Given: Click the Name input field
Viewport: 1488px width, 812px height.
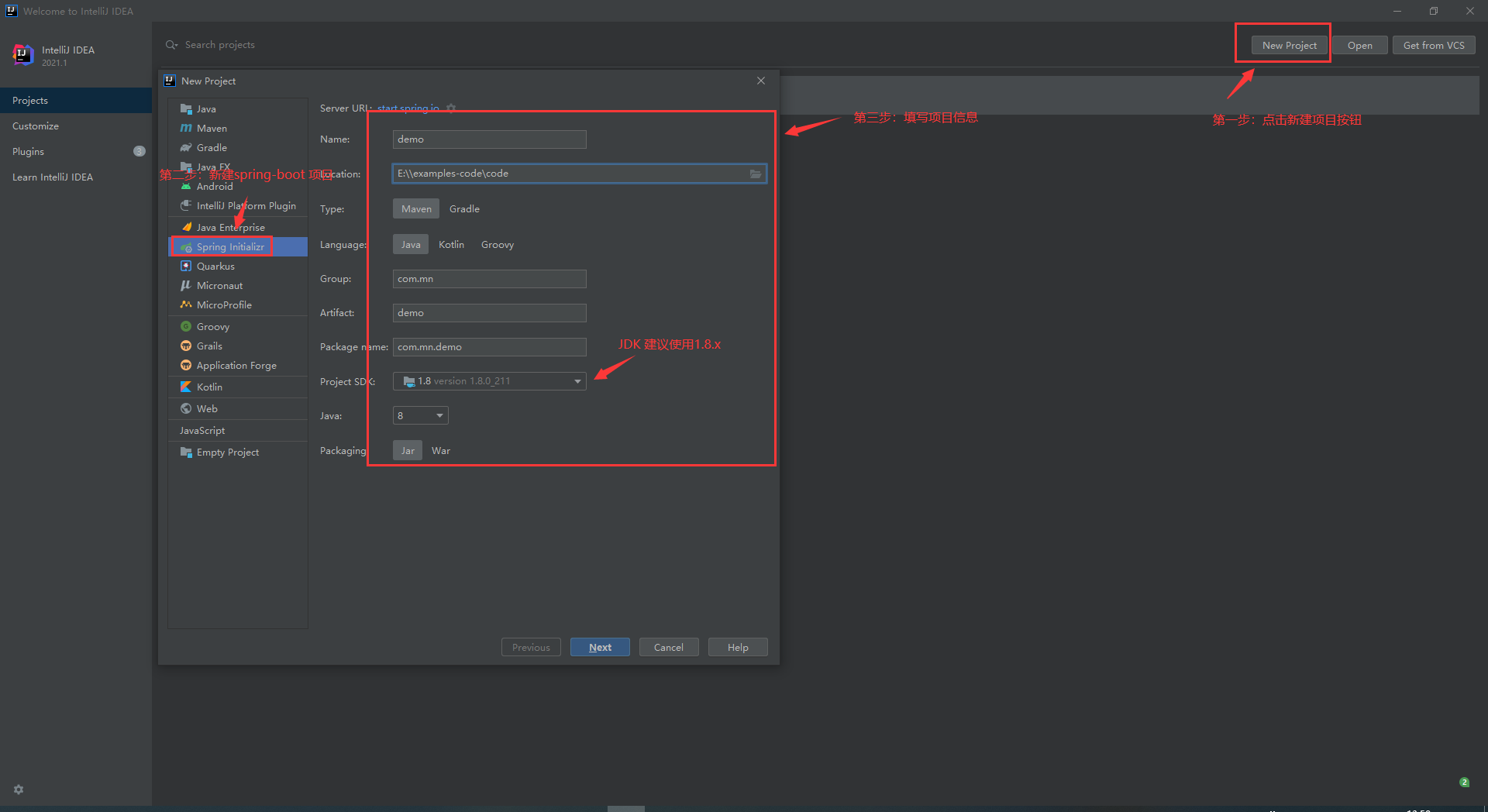Looking at the screenshot, I should [x=490, y=139].
